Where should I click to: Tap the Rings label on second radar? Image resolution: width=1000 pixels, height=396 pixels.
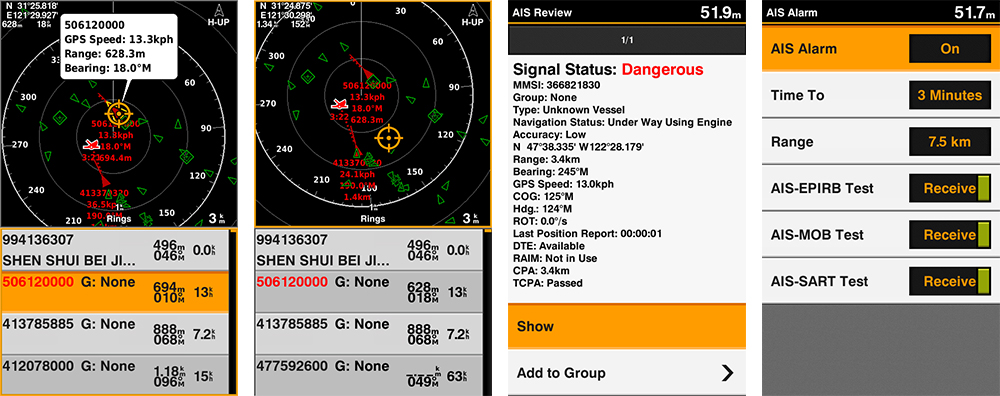372,219
